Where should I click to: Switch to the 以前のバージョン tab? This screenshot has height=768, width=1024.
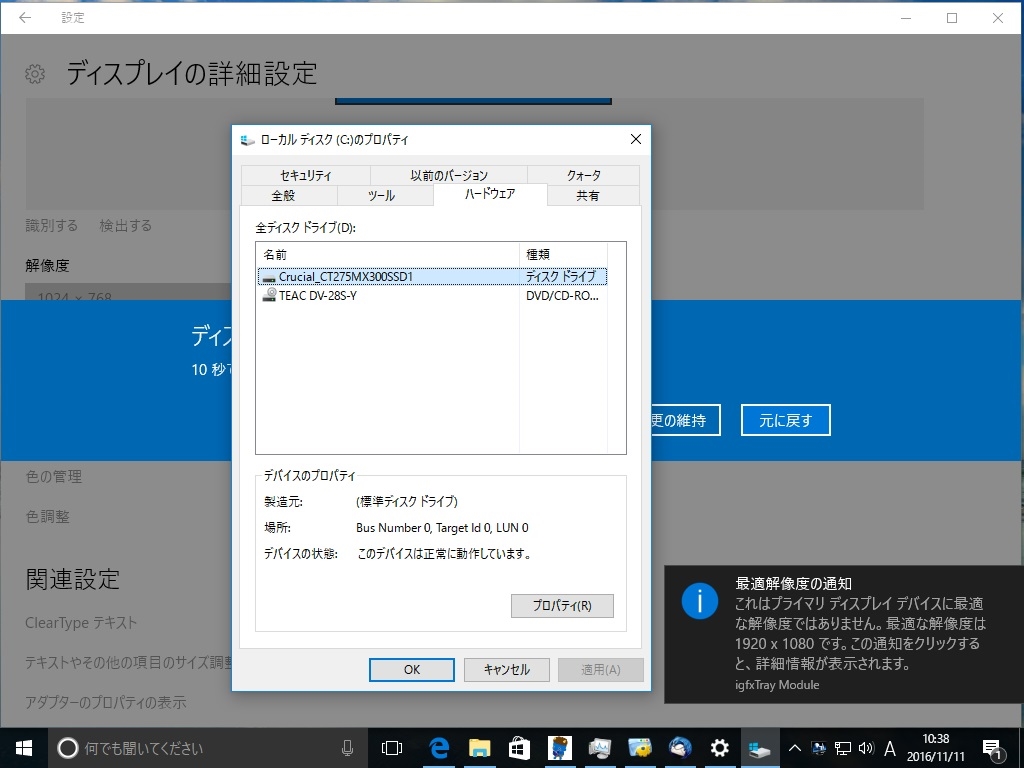tap(449, 175)
